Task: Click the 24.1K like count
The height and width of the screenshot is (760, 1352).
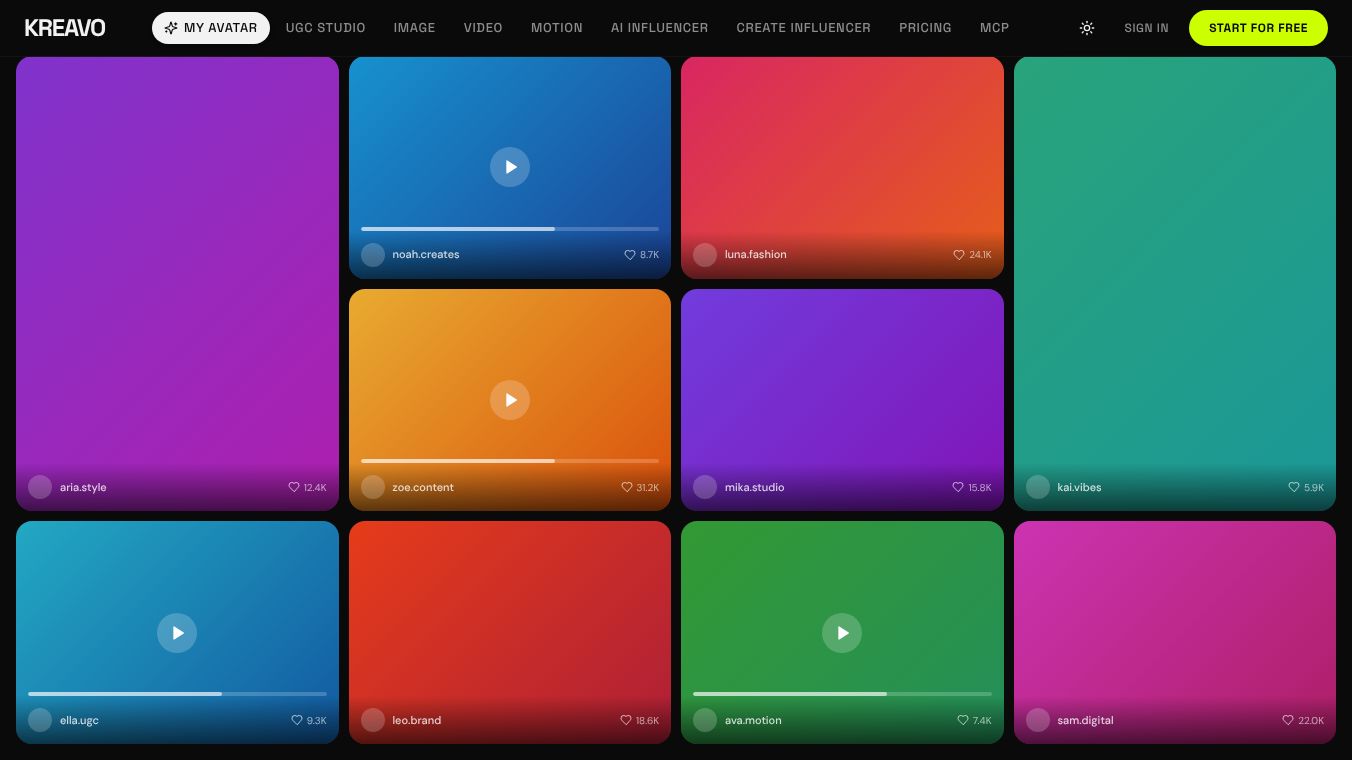Action: (980, 255)
